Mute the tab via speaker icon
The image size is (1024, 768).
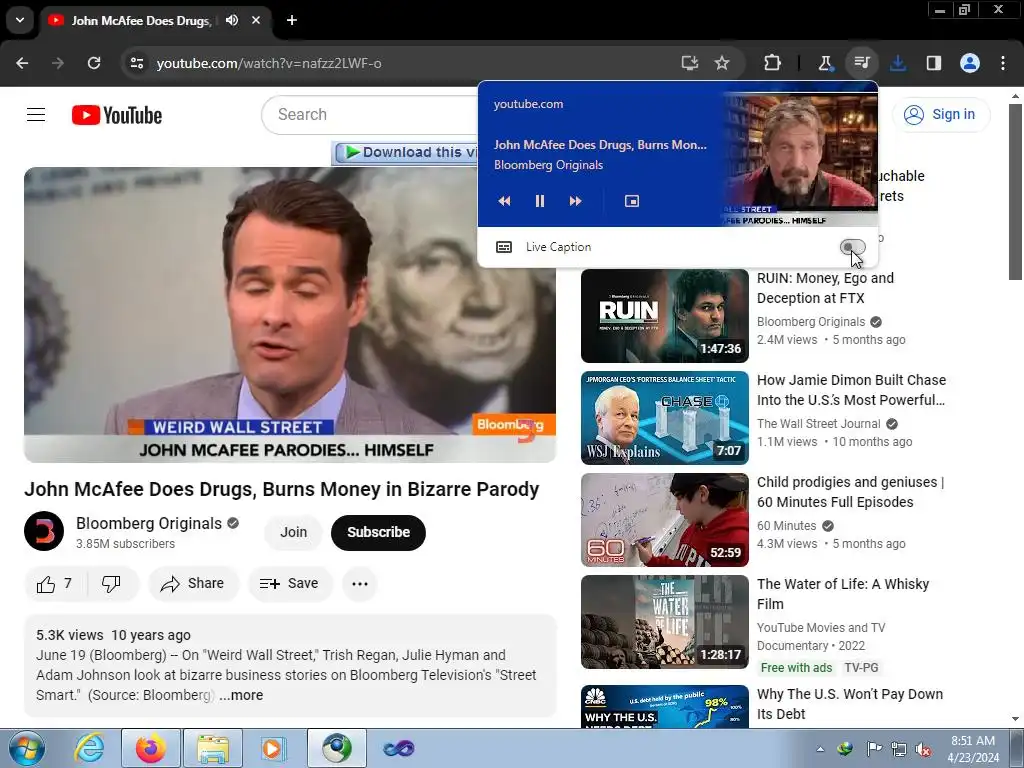tap(232, 20)
